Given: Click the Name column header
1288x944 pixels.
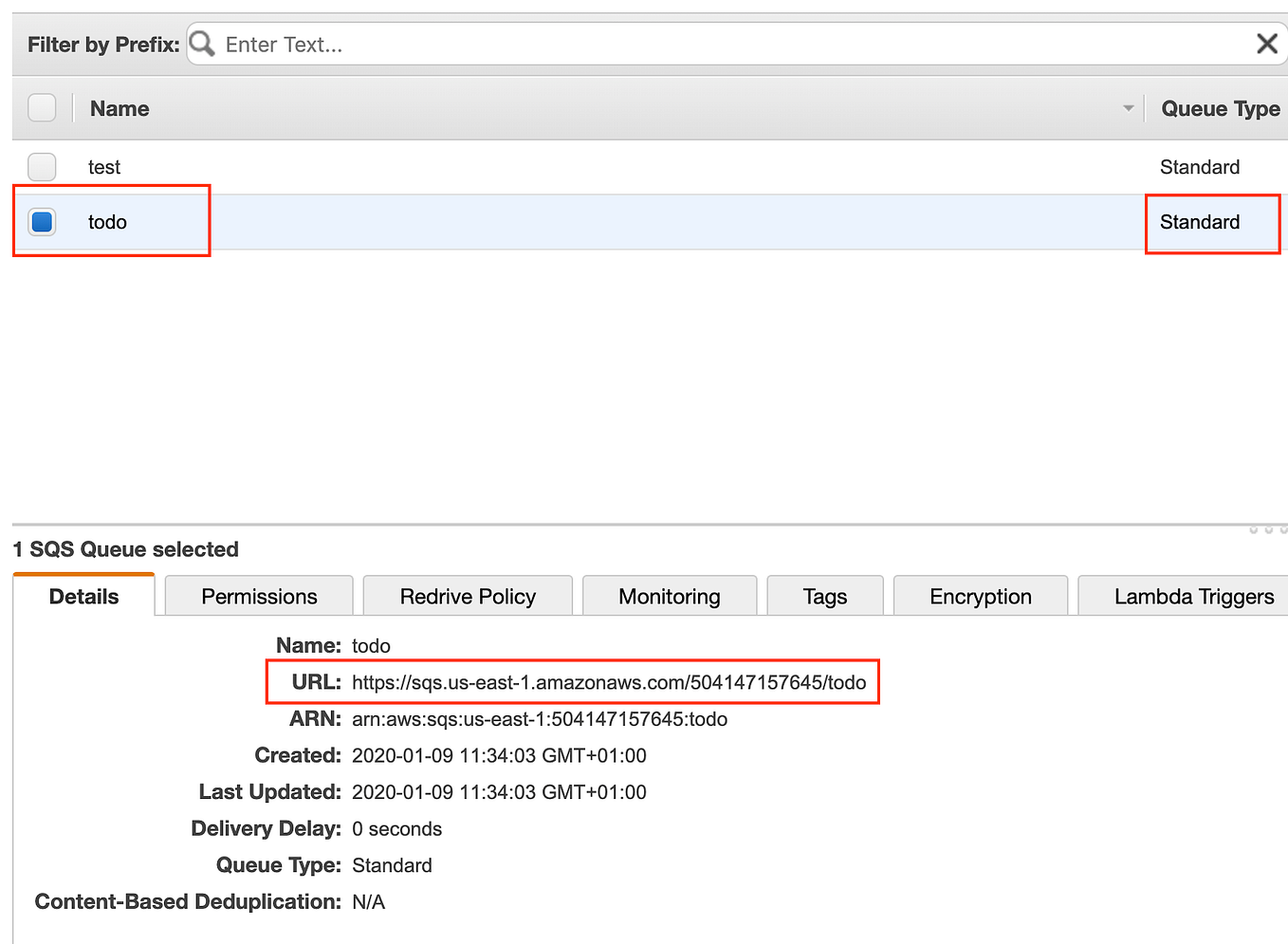Looking at the screenshot, I should pos(119,108).
